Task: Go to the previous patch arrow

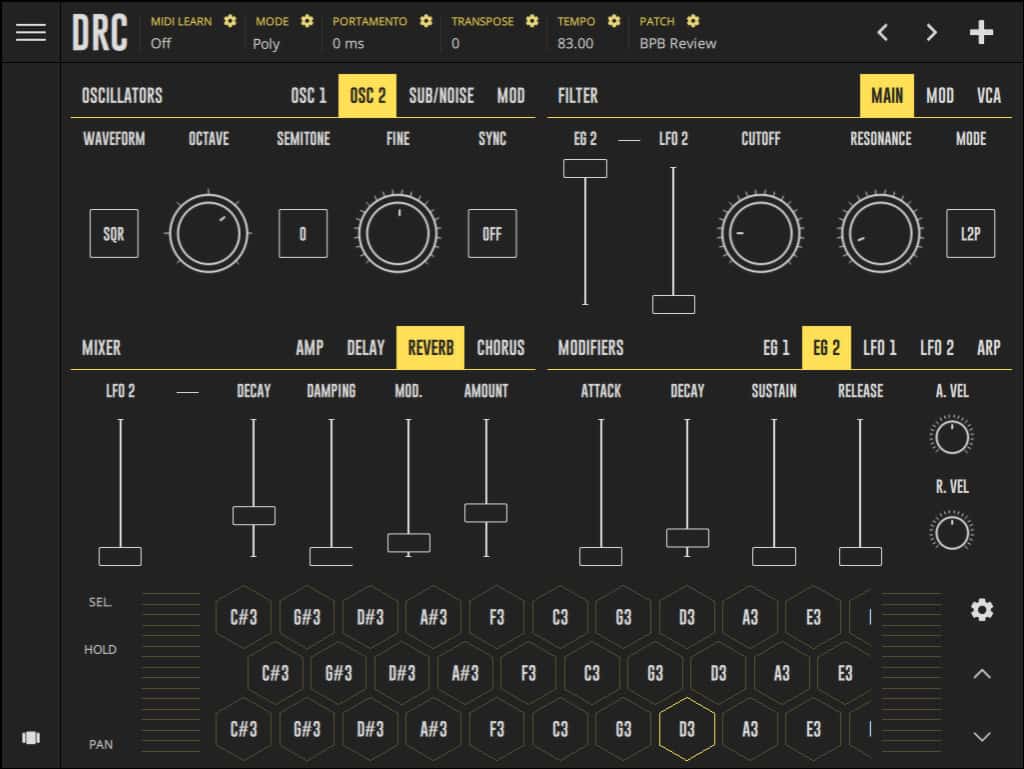Action: click(x=882, y=32)
